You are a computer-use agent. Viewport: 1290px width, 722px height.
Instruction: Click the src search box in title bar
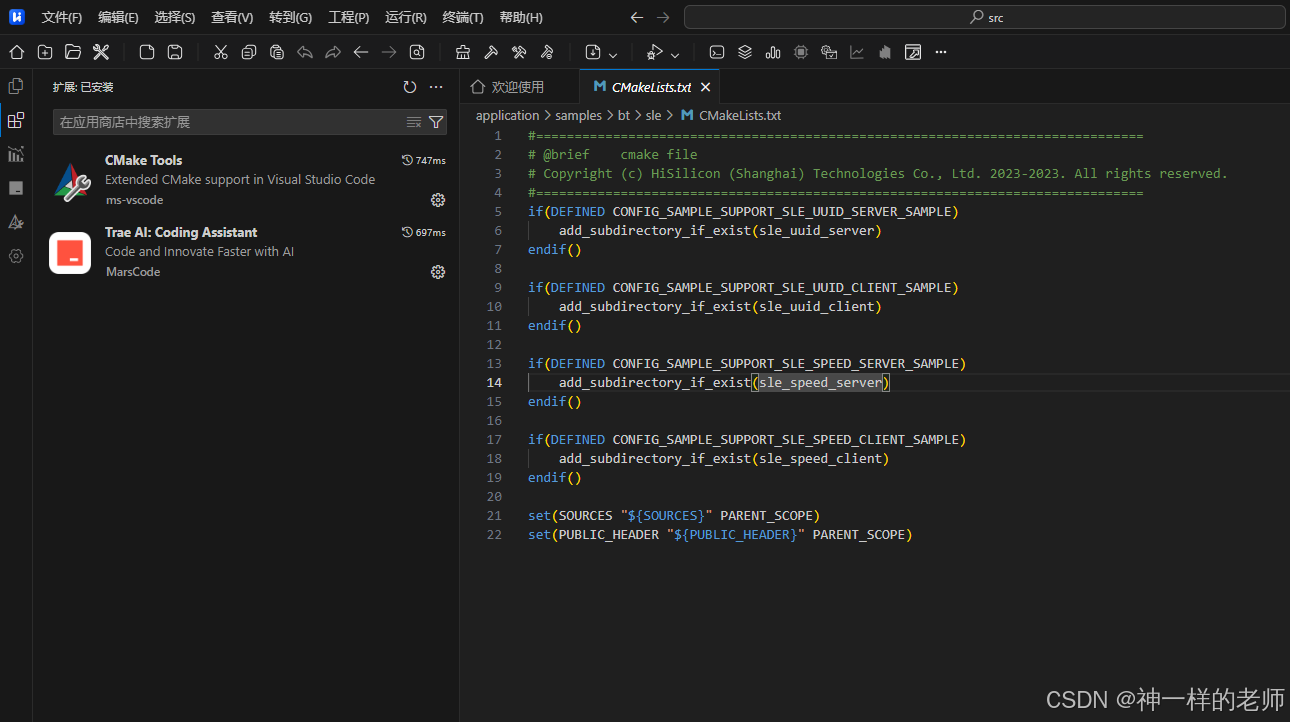click(x=985, y=17)
